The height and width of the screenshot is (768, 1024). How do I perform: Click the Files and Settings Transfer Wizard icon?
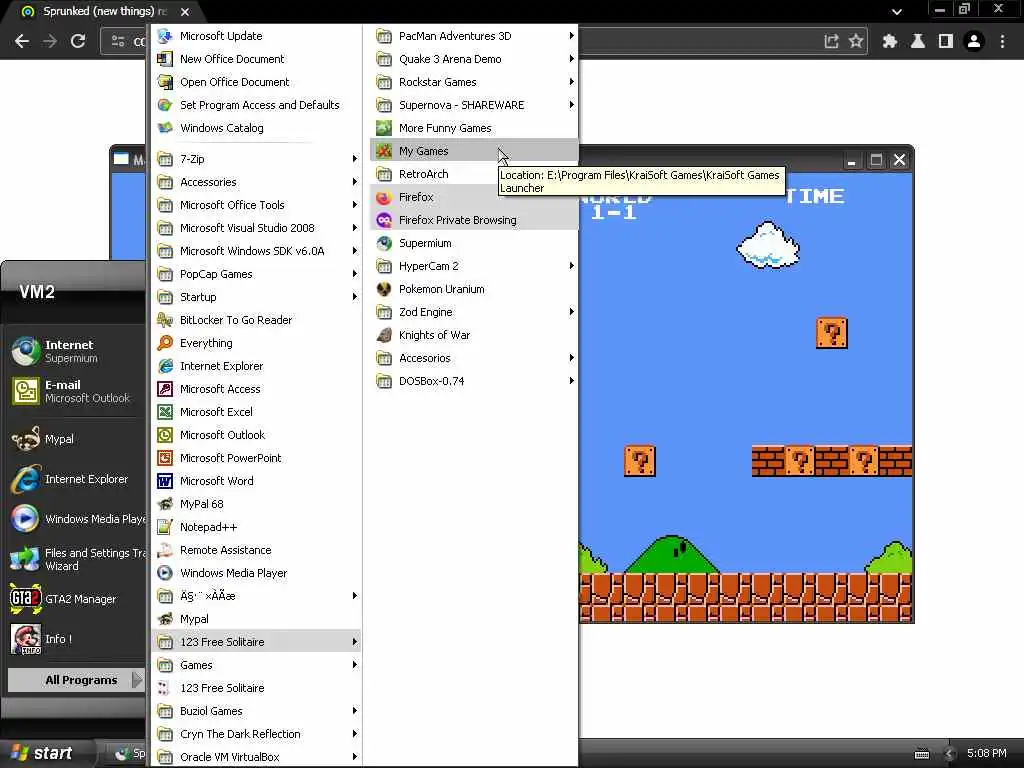pos(25,559)
